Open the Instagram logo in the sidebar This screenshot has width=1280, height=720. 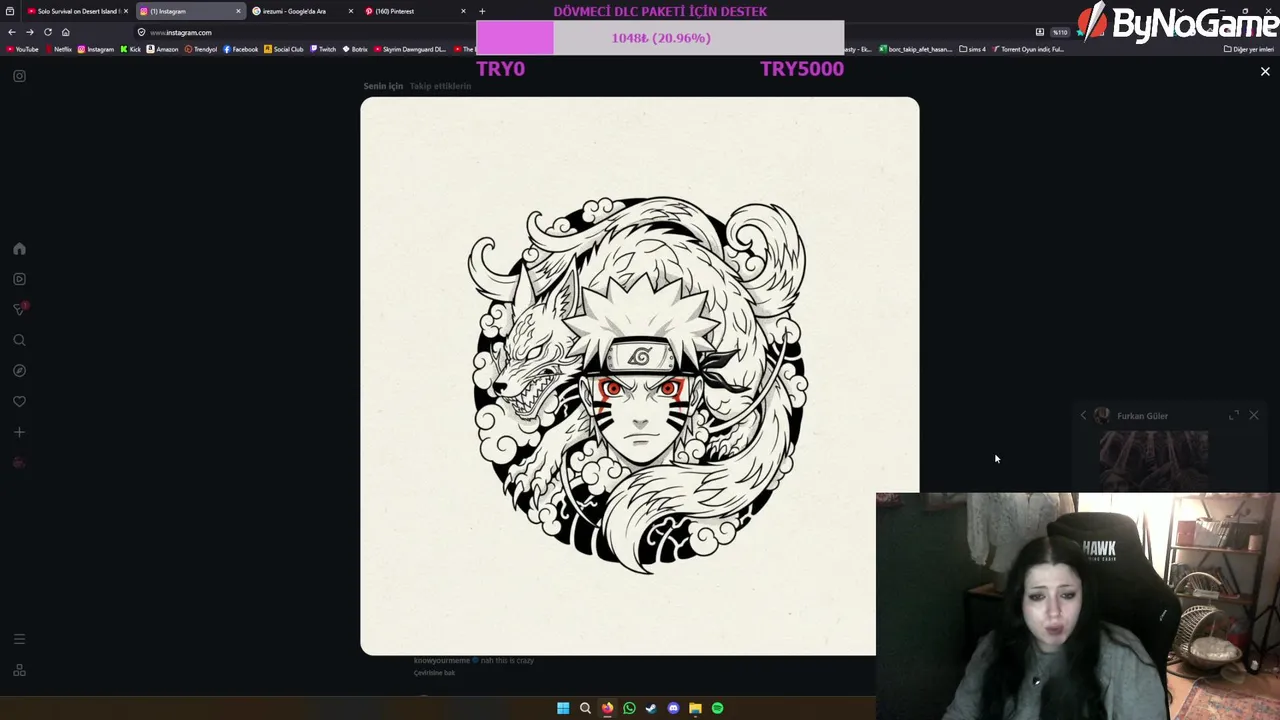[19, 76]
